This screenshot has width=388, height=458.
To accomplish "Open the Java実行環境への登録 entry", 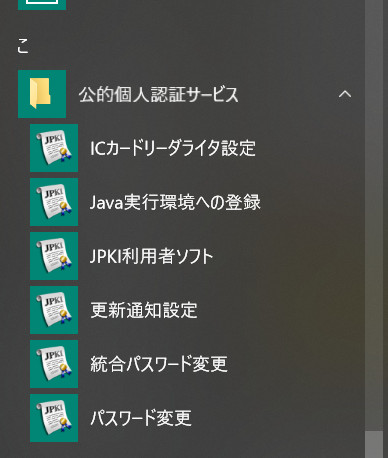I will (175, 202).
